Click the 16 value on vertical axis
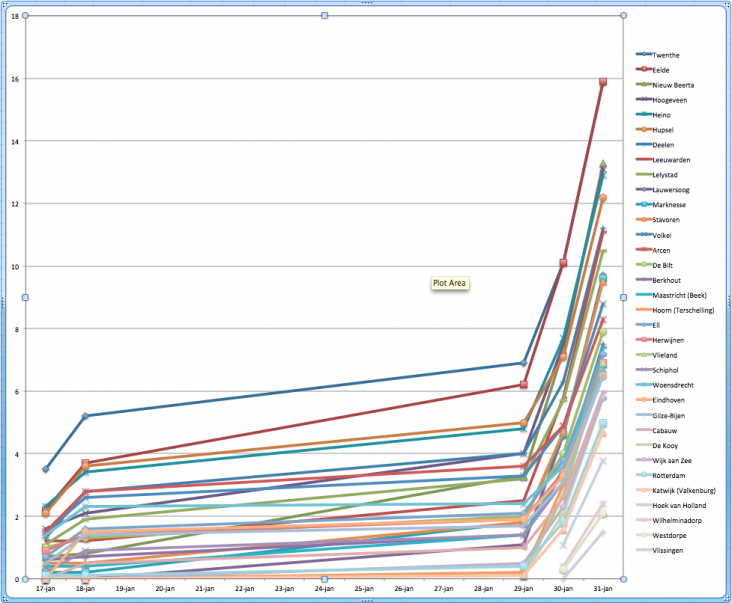 (15, 78)
